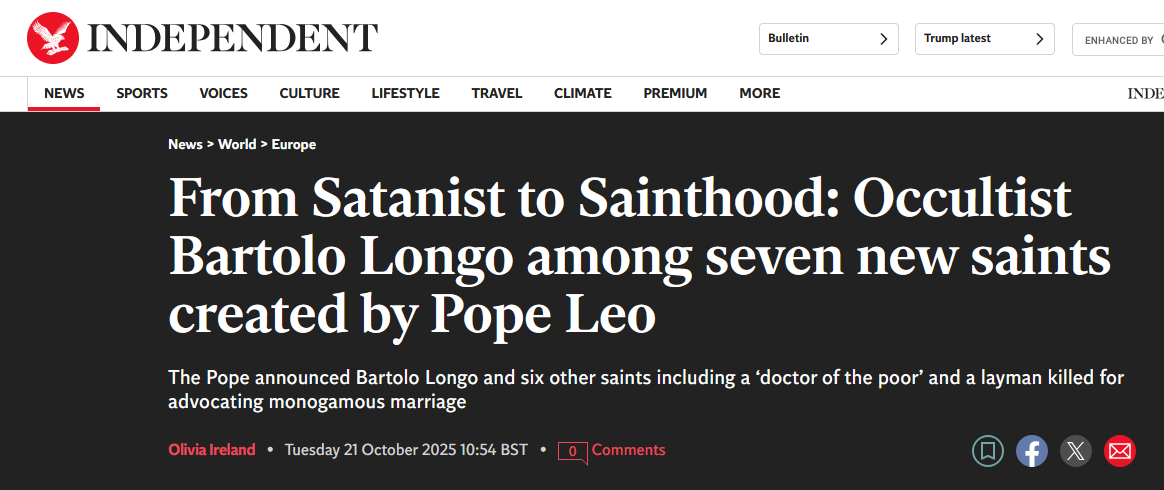Open the TRAVEL section
This screenshot has height=490, width=1164.
point(497,93)
